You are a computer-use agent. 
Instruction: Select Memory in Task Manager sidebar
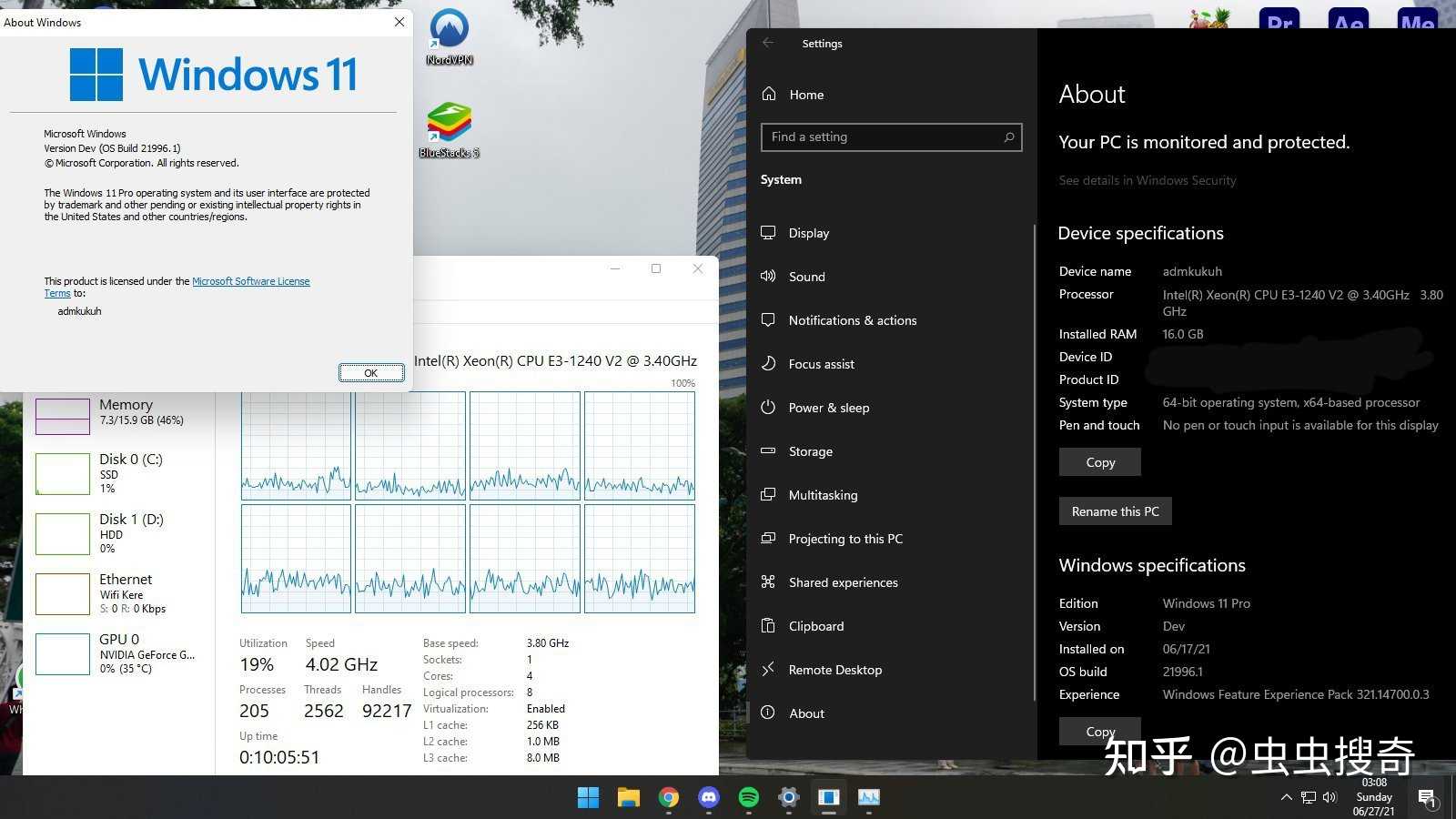point(118,414)
